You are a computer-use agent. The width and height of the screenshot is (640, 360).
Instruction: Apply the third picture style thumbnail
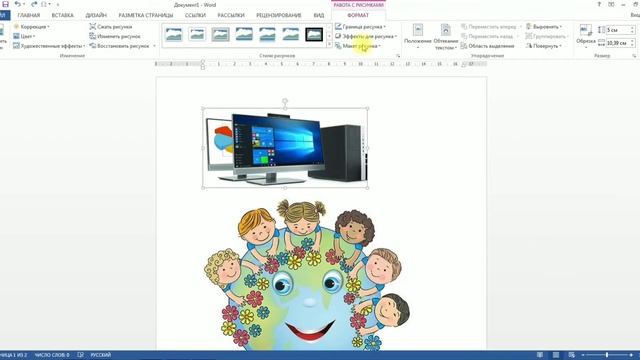point(220,34)
